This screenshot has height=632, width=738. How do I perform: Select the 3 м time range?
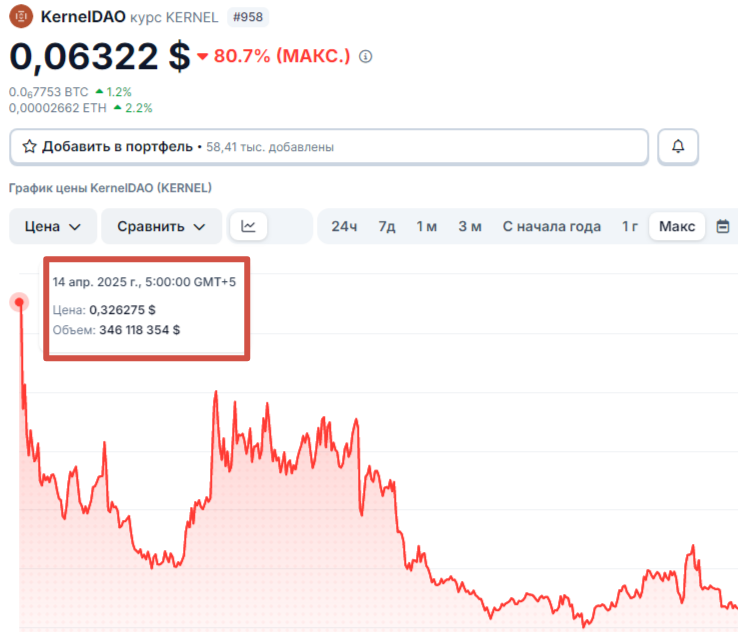click(x=470, y=226)
